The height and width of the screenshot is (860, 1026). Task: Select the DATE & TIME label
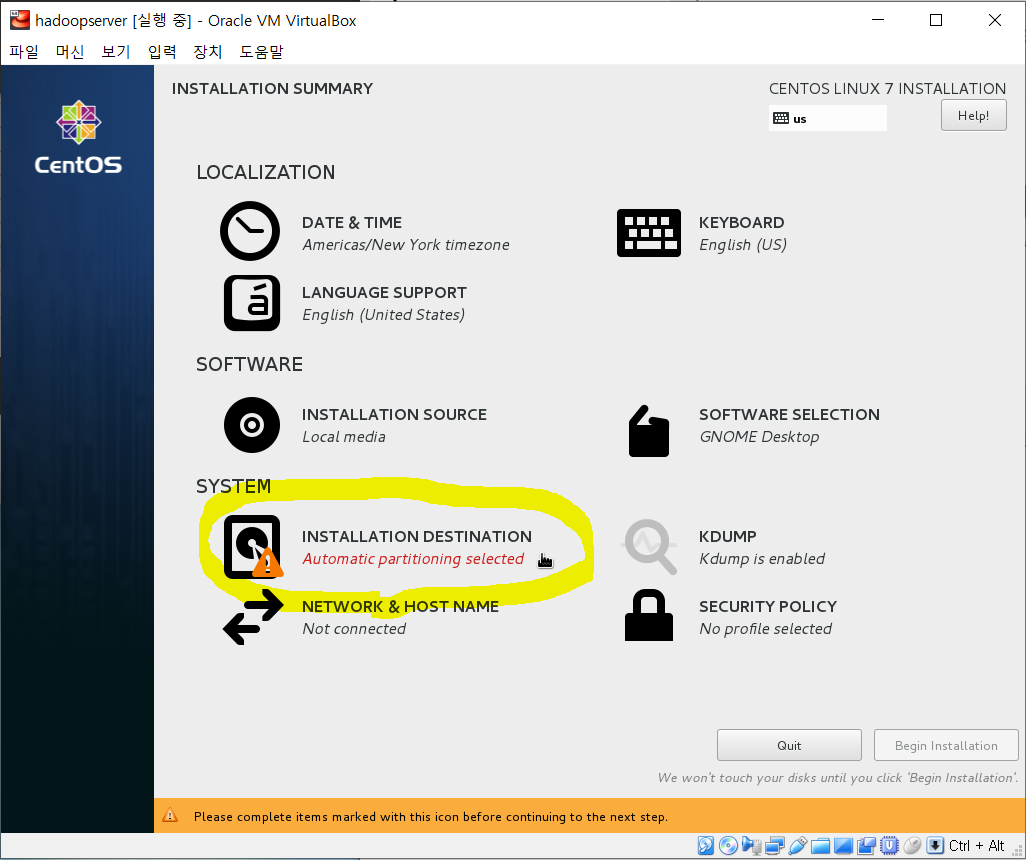click(x=352, y=223)
